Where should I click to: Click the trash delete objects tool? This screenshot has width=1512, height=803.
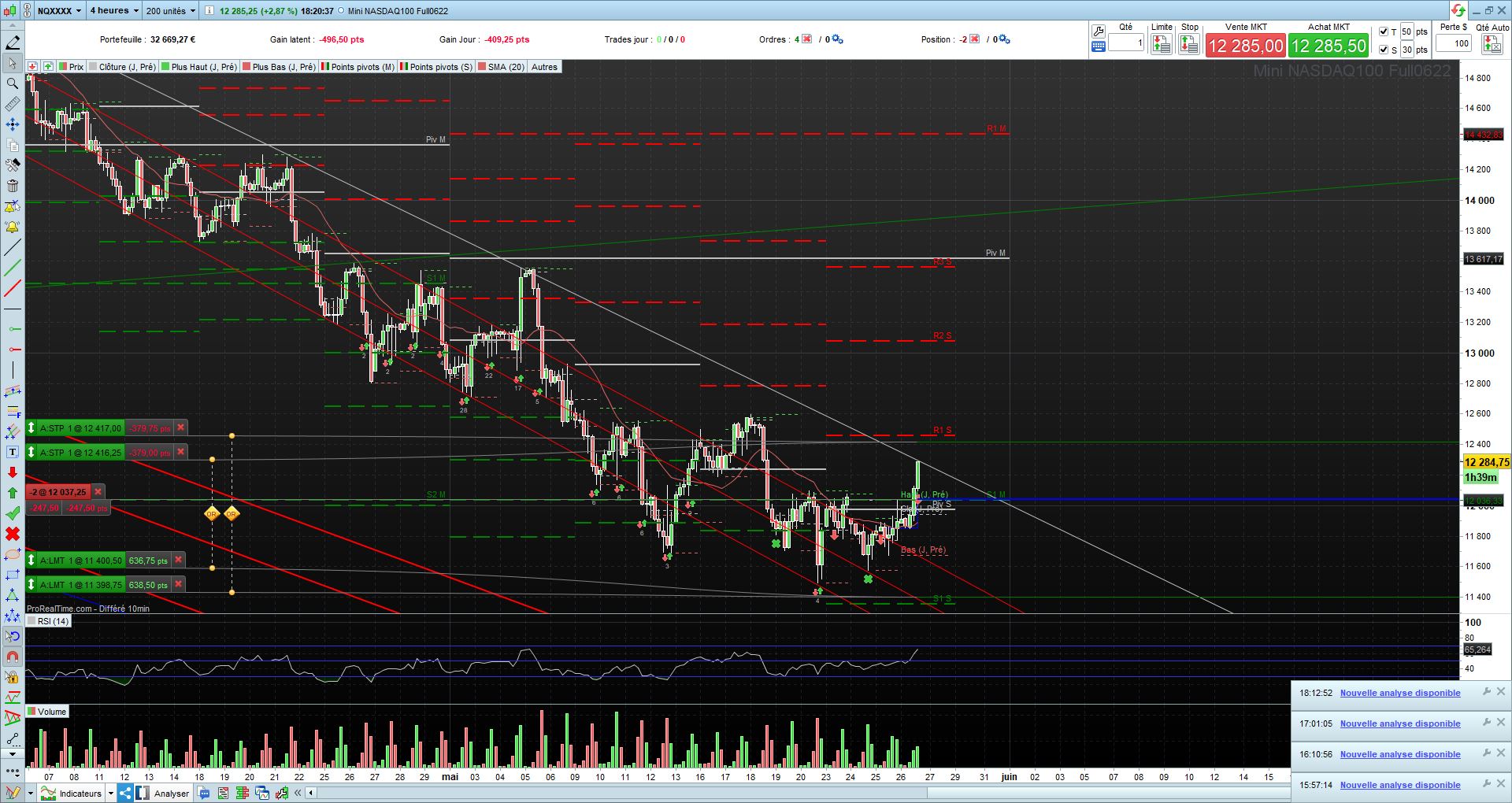tap(13, 186)
